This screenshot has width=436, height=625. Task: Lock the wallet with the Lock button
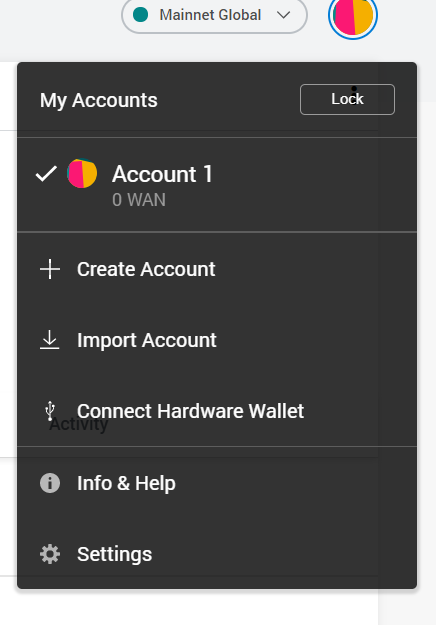(x=348, y=99)
